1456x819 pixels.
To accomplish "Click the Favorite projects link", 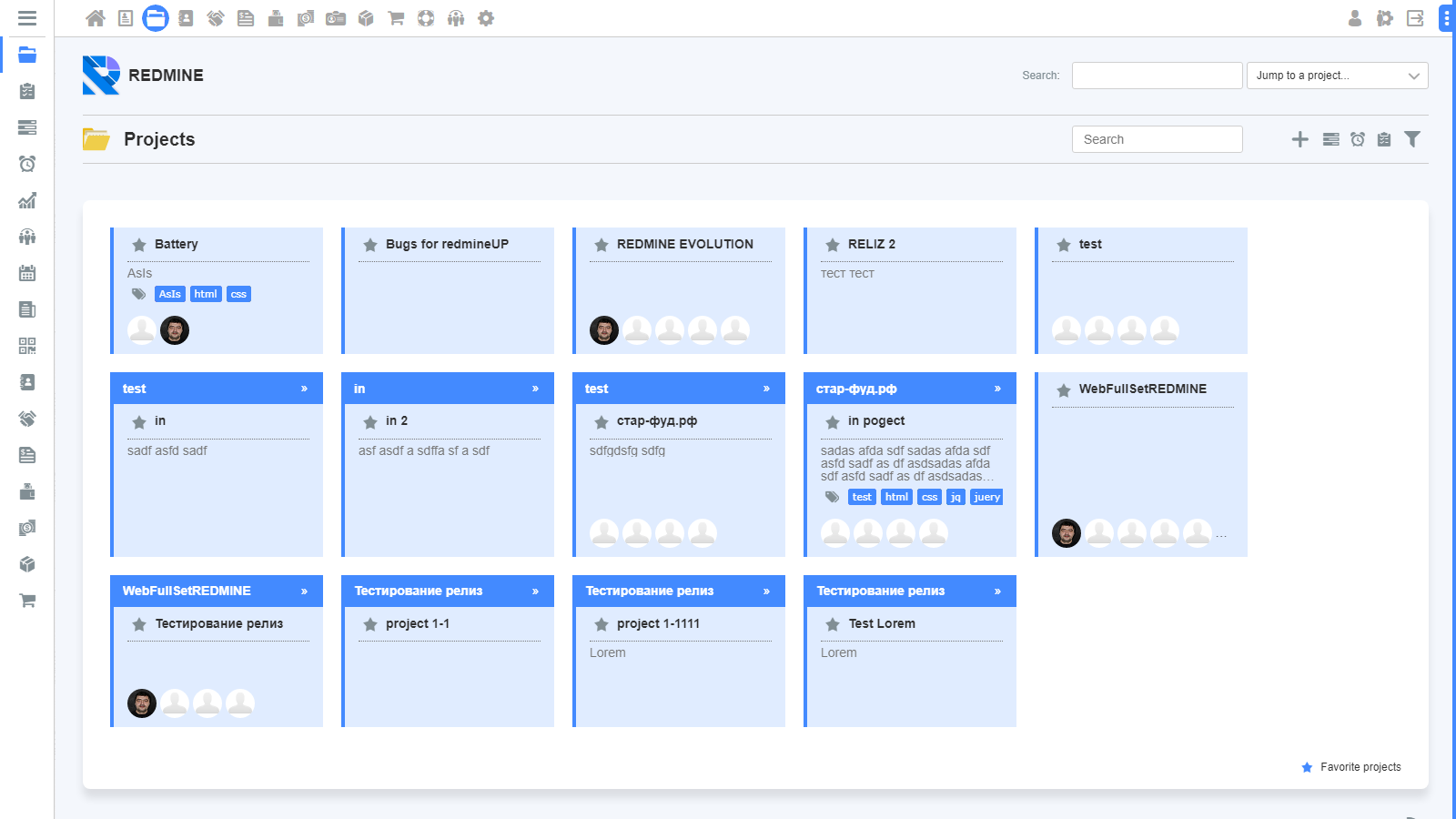I will coord(1360,767).
